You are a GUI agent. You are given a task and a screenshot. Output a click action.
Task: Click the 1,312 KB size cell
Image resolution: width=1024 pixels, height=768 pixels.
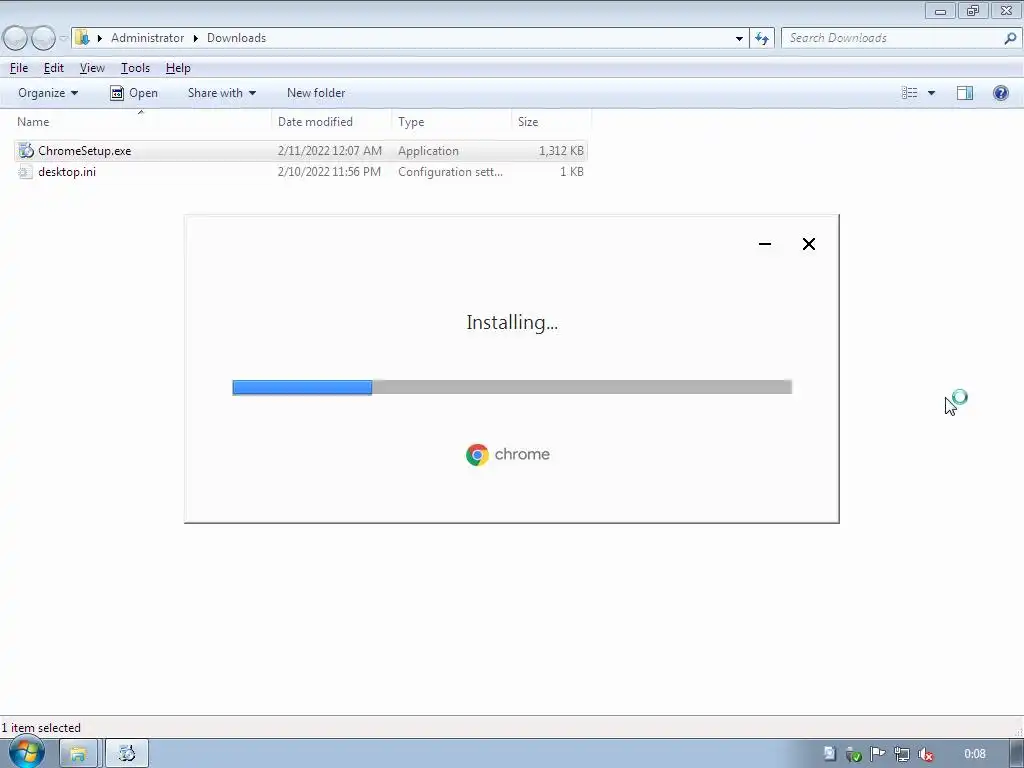coord(561,151)
